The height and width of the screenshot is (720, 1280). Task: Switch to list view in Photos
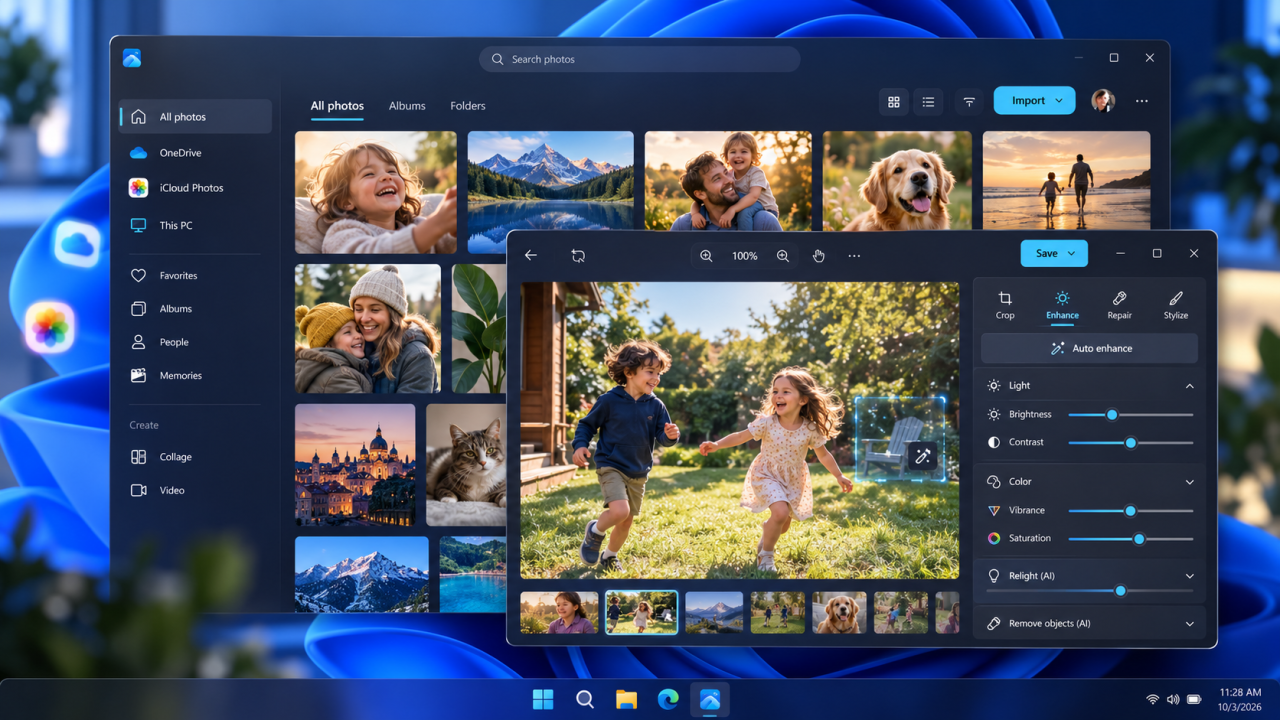928,101
